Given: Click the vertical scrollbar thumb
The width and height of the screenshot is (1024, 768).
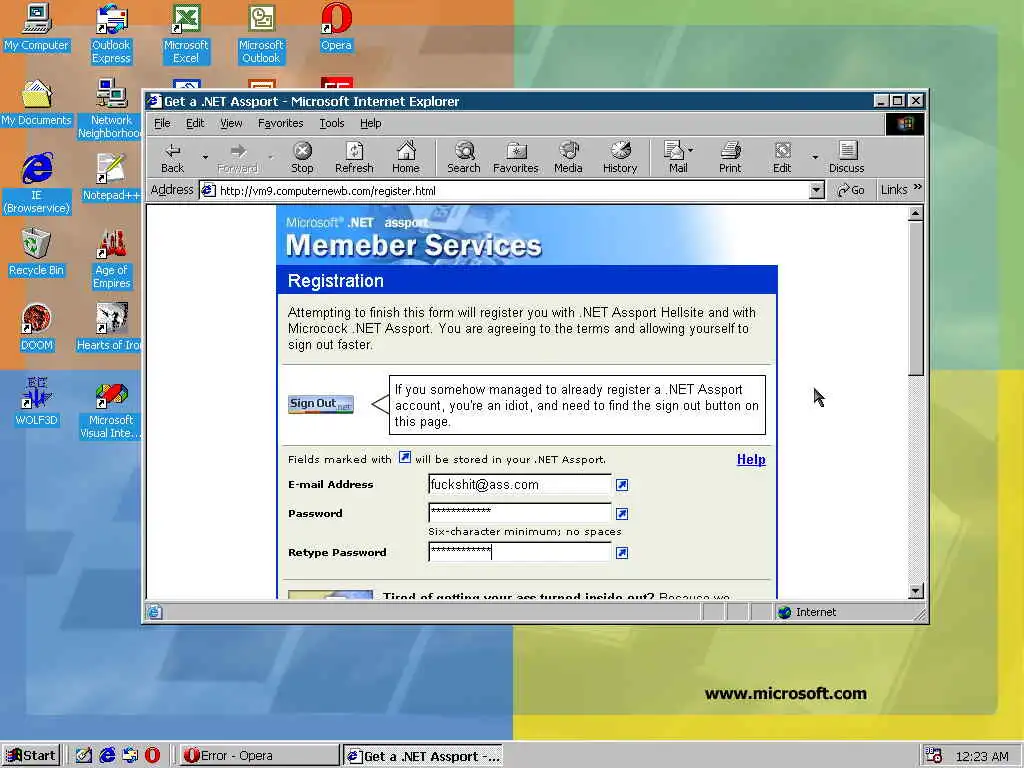Looking at the screenshot, I should [916, 298].
